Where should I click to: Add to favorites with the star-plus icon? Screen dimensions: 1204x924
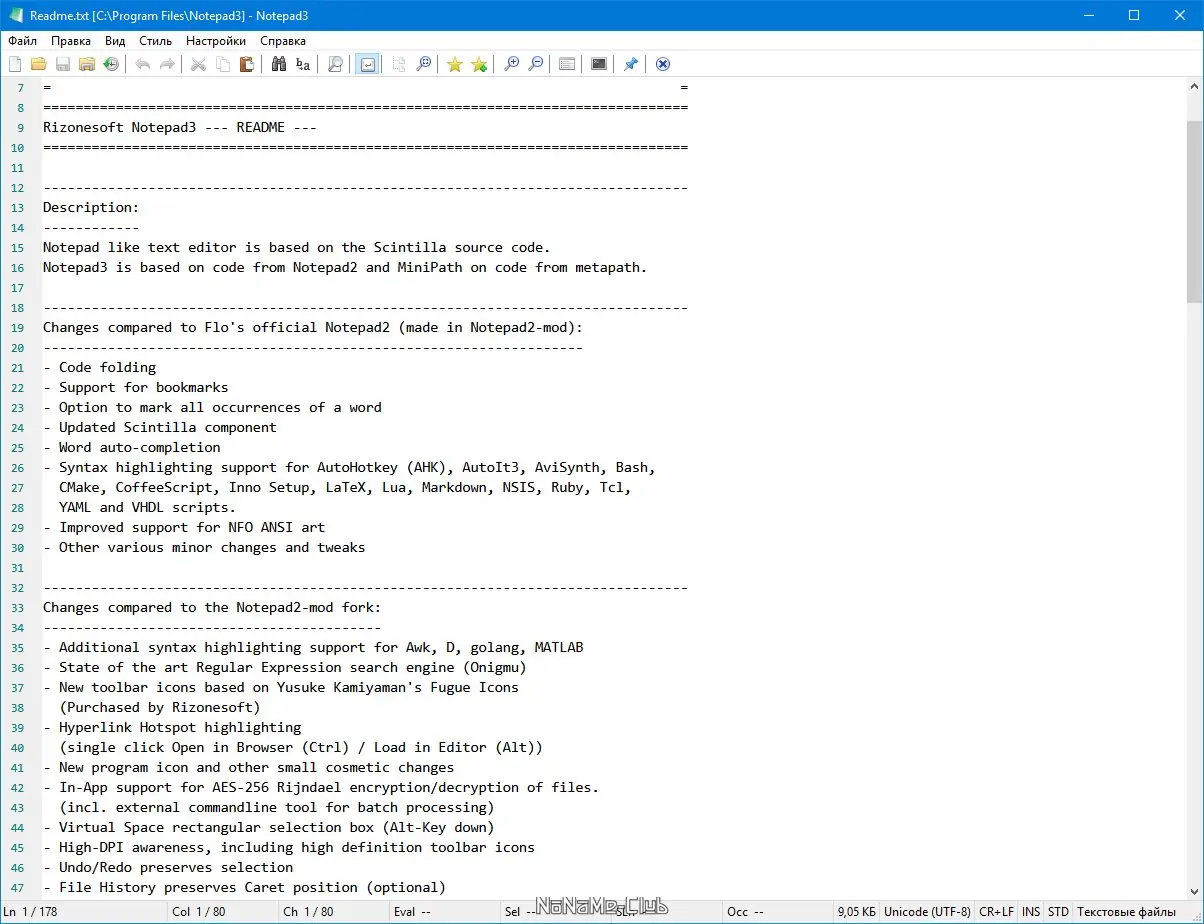tap(479, 64)
